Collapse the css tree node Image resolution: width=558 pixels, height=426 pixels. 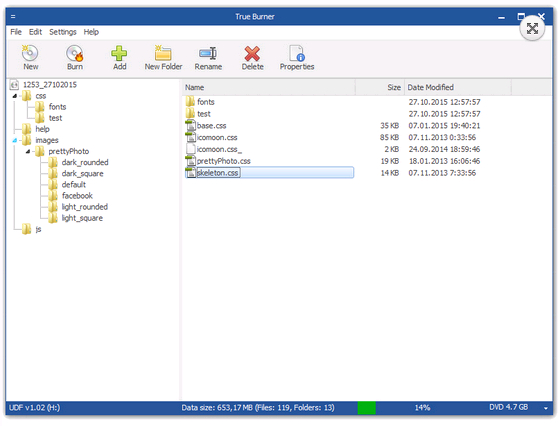(x=15, y=96)
